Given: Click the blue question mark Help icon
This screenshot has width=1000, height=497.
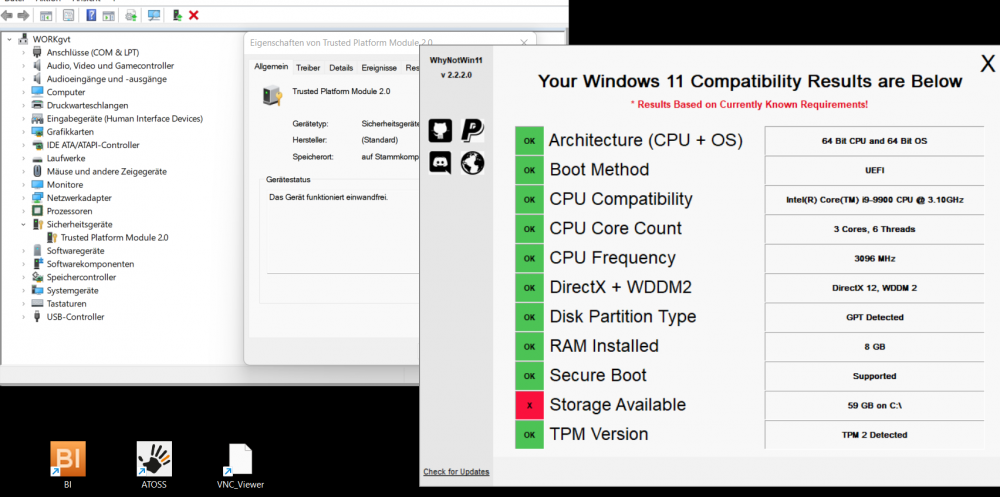Looking at the screenshot, I should [91, 15].
